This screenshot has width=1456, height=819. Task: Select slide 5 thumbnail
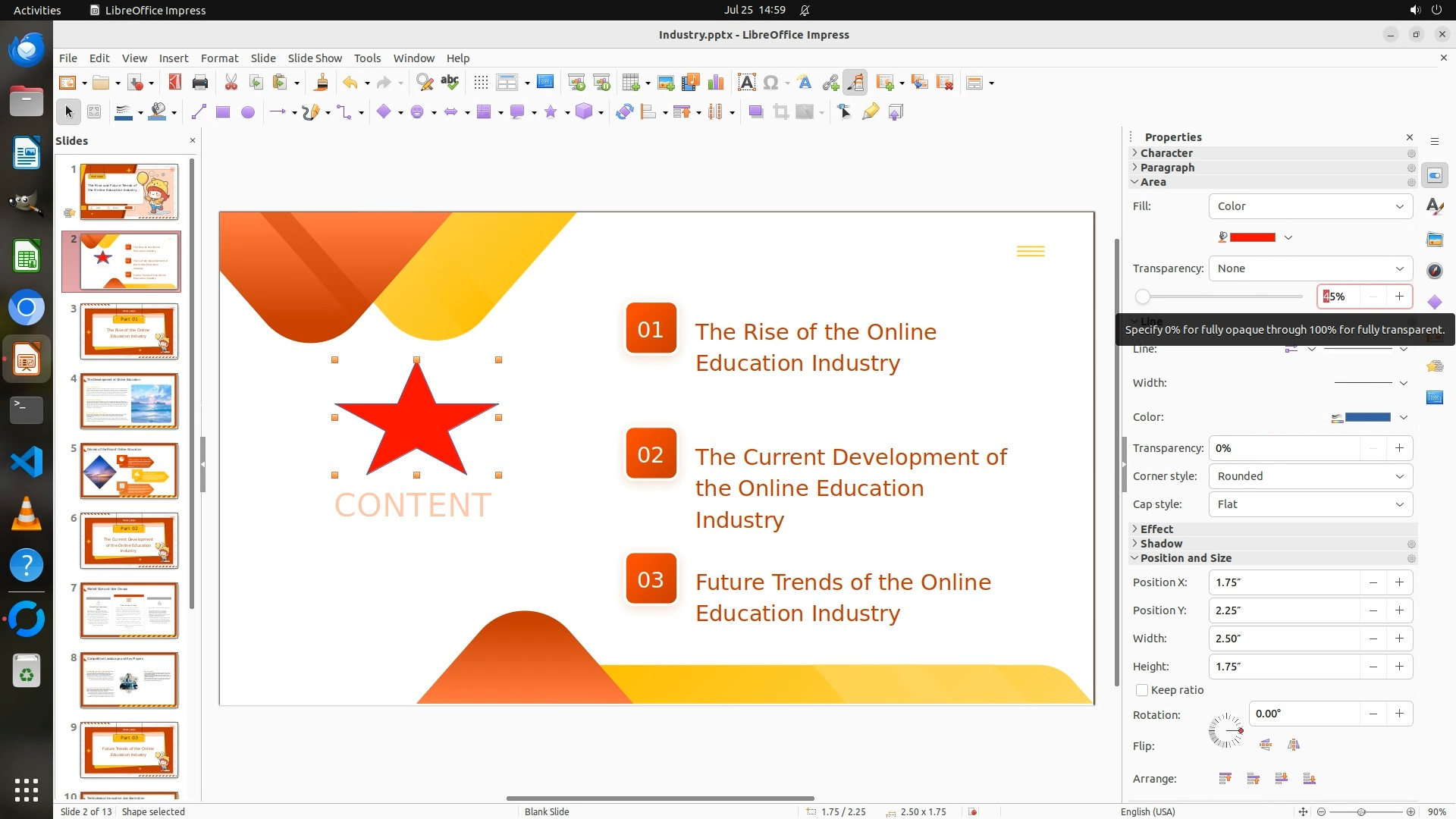pyautogui.click(x=129, y=471)
